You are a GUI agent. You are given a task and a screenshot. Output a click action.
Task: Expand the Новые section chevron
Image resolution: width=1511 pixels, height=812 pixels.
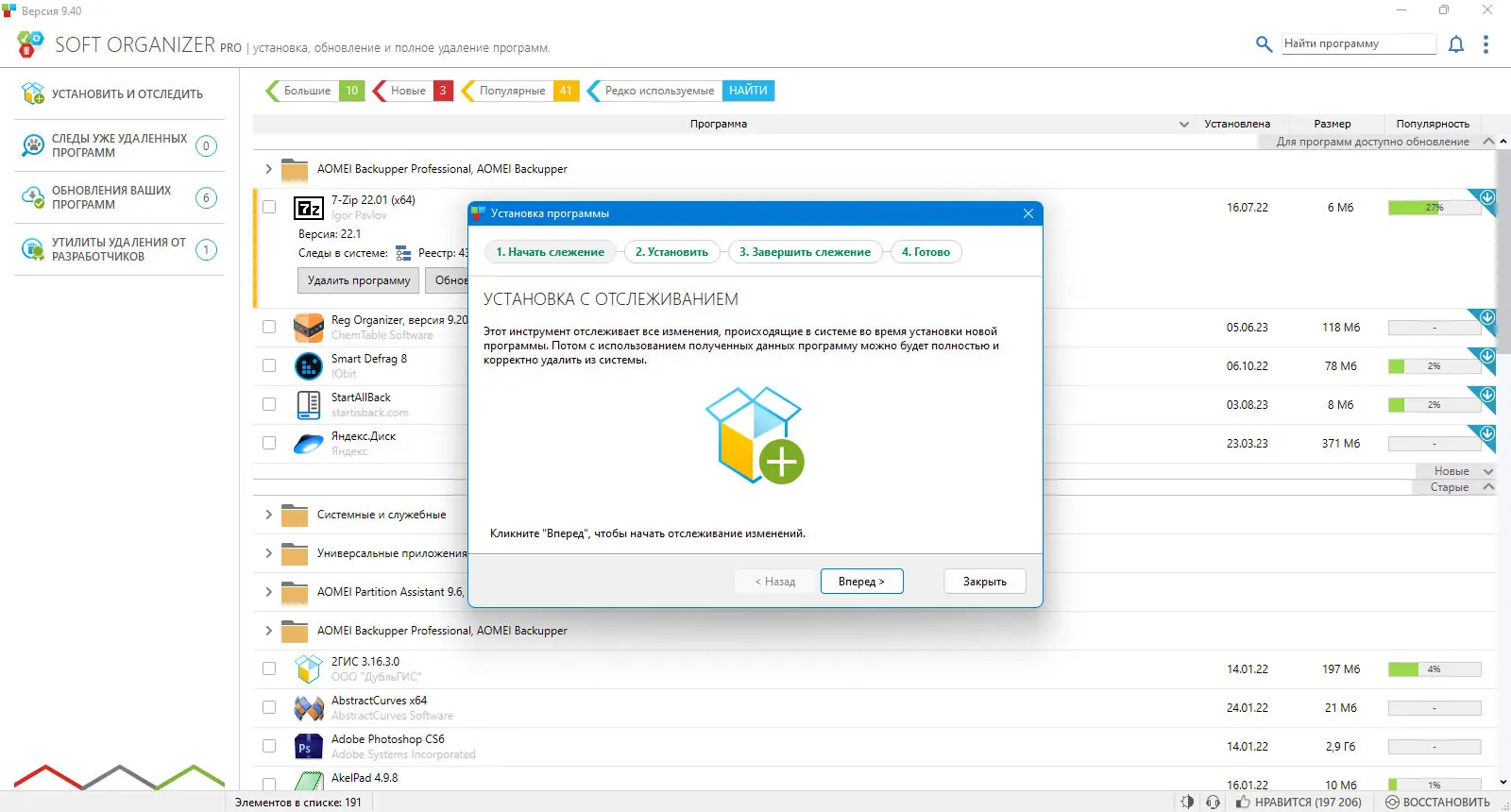point(1488,471)
